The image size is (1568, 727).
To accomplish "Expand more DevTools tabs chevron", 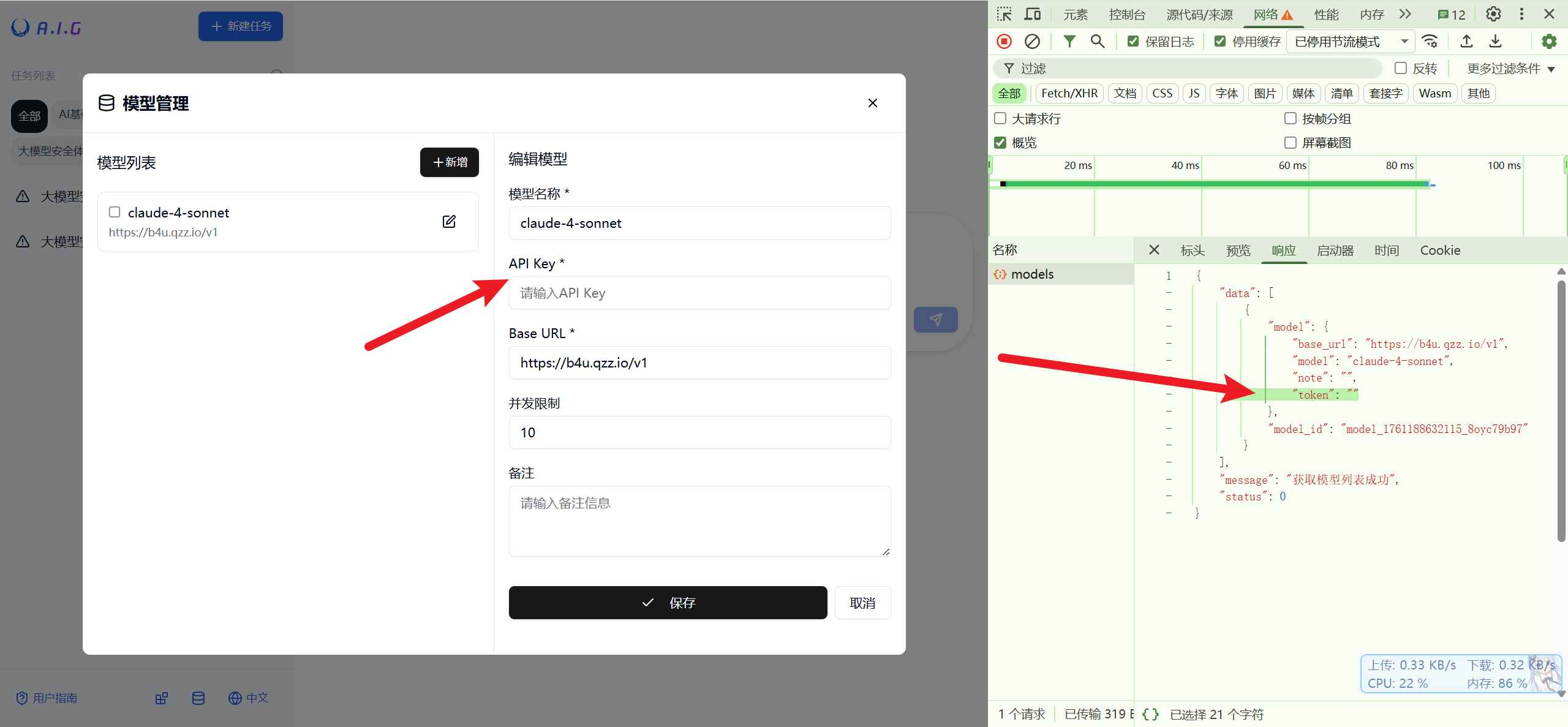I will point(1405,14).
